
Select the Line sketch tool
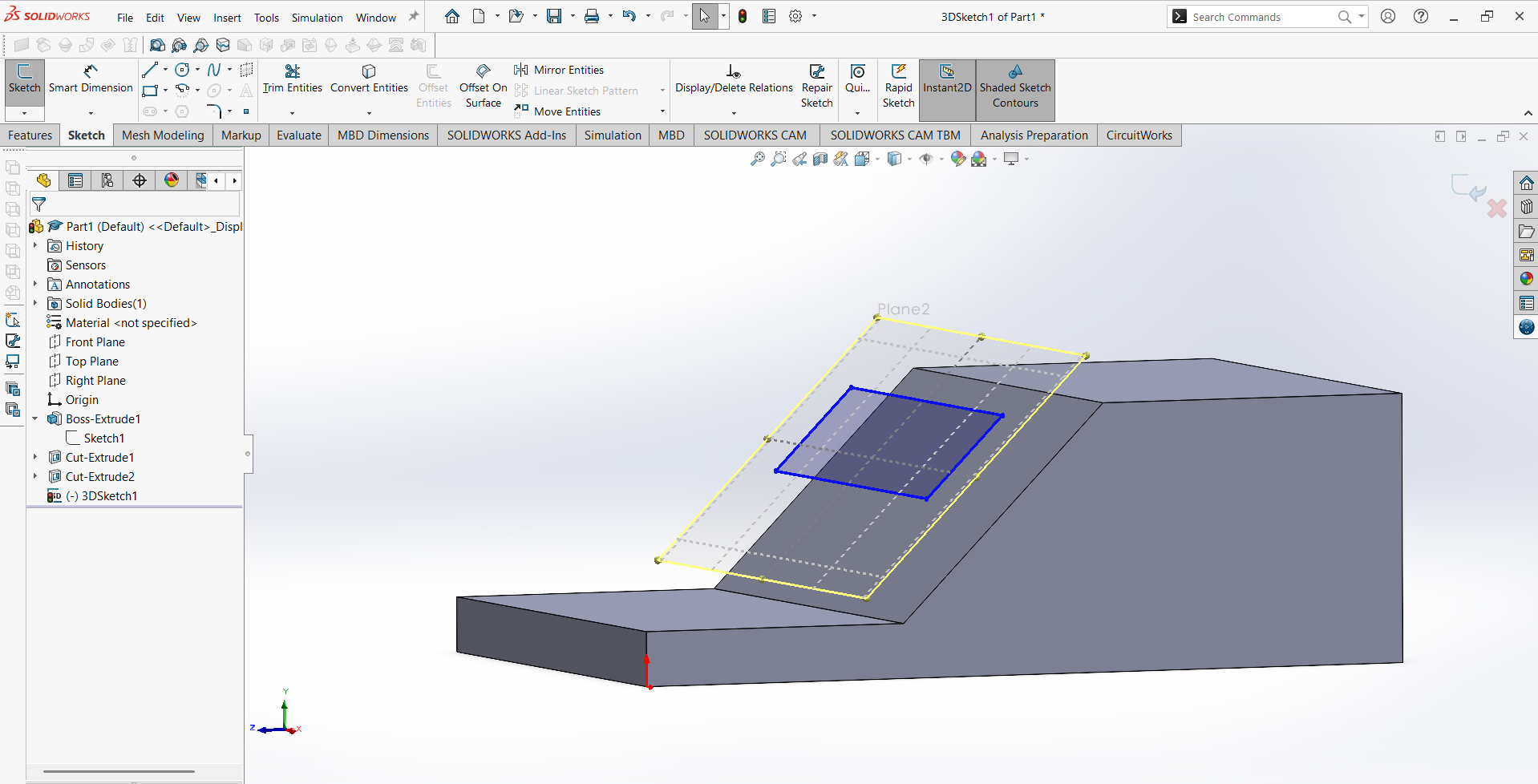click(x=149, y=70)
